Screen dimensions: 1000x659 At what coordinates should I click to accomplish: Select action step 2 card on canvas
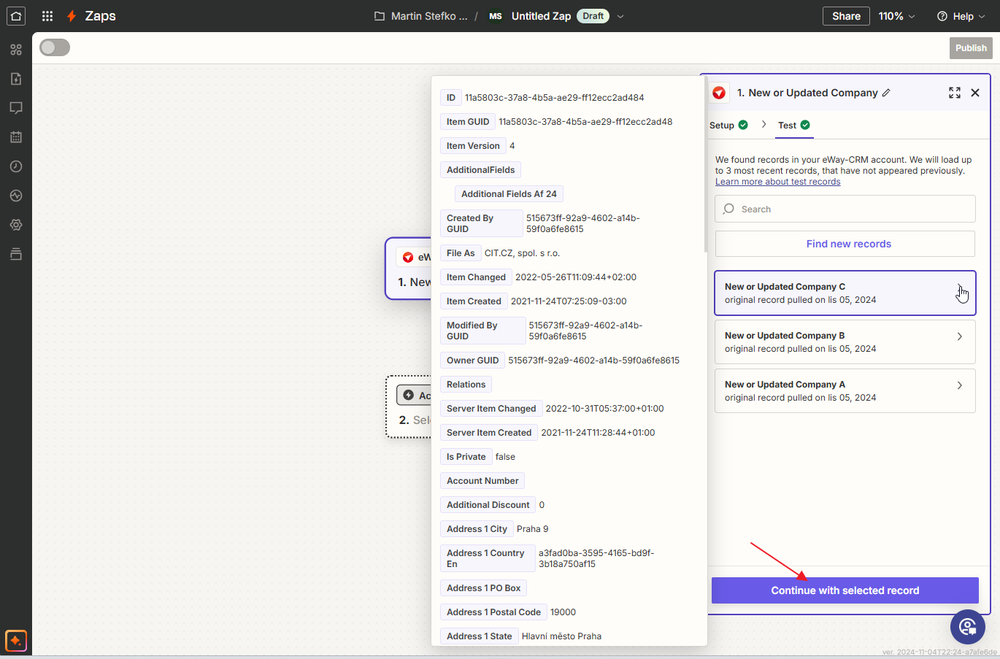pos(409,407)
